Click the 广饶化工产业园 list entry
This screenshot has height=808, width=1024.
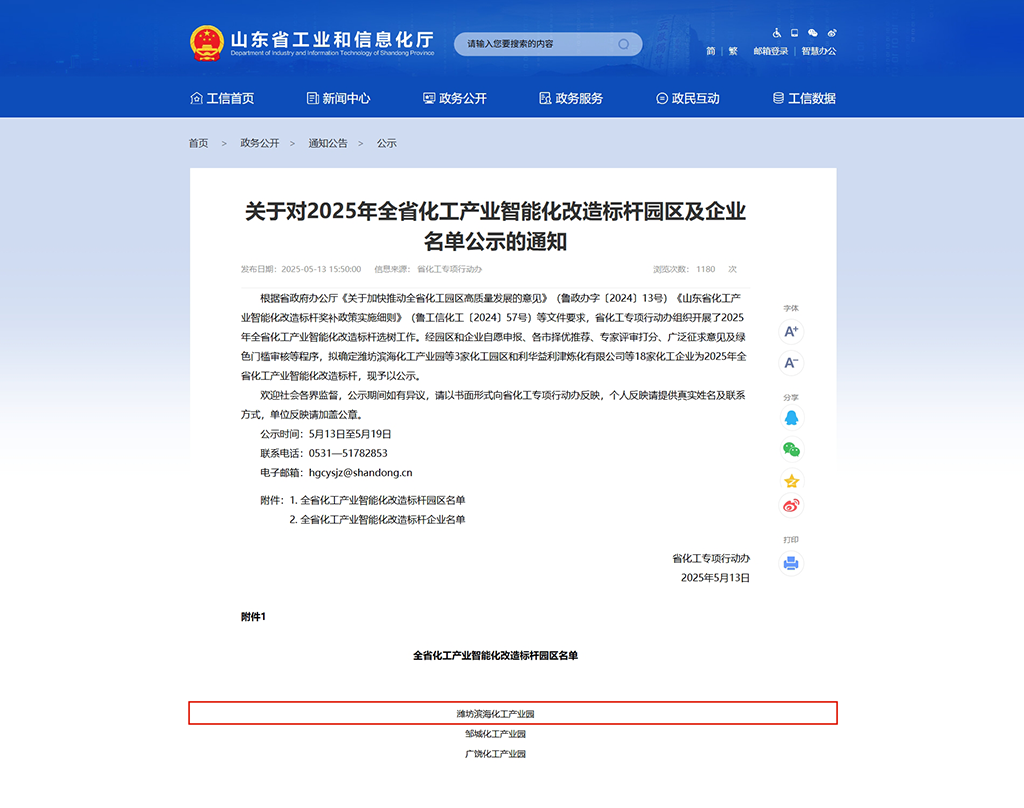pos(496,754)
